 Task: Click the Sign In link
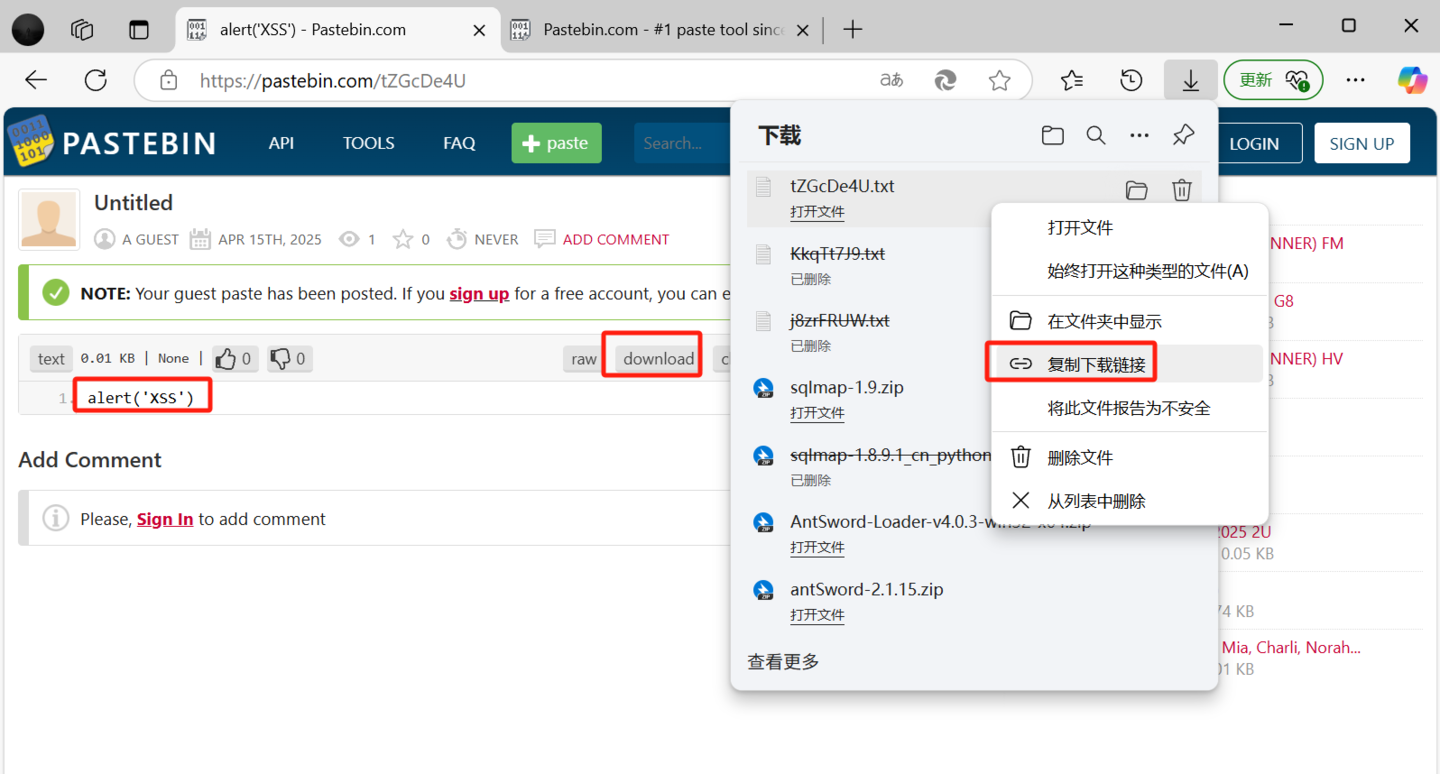165,519
